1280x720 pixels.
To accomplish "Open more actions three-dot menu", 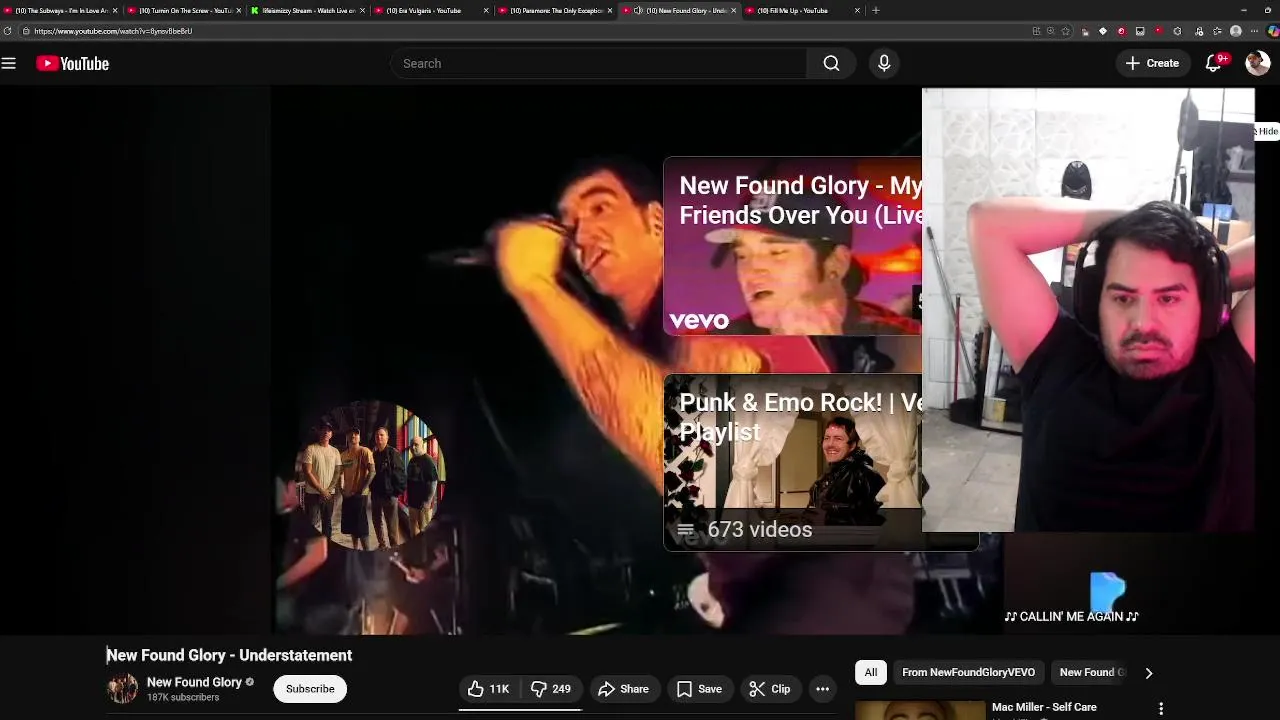I will (x=822, y=689).
